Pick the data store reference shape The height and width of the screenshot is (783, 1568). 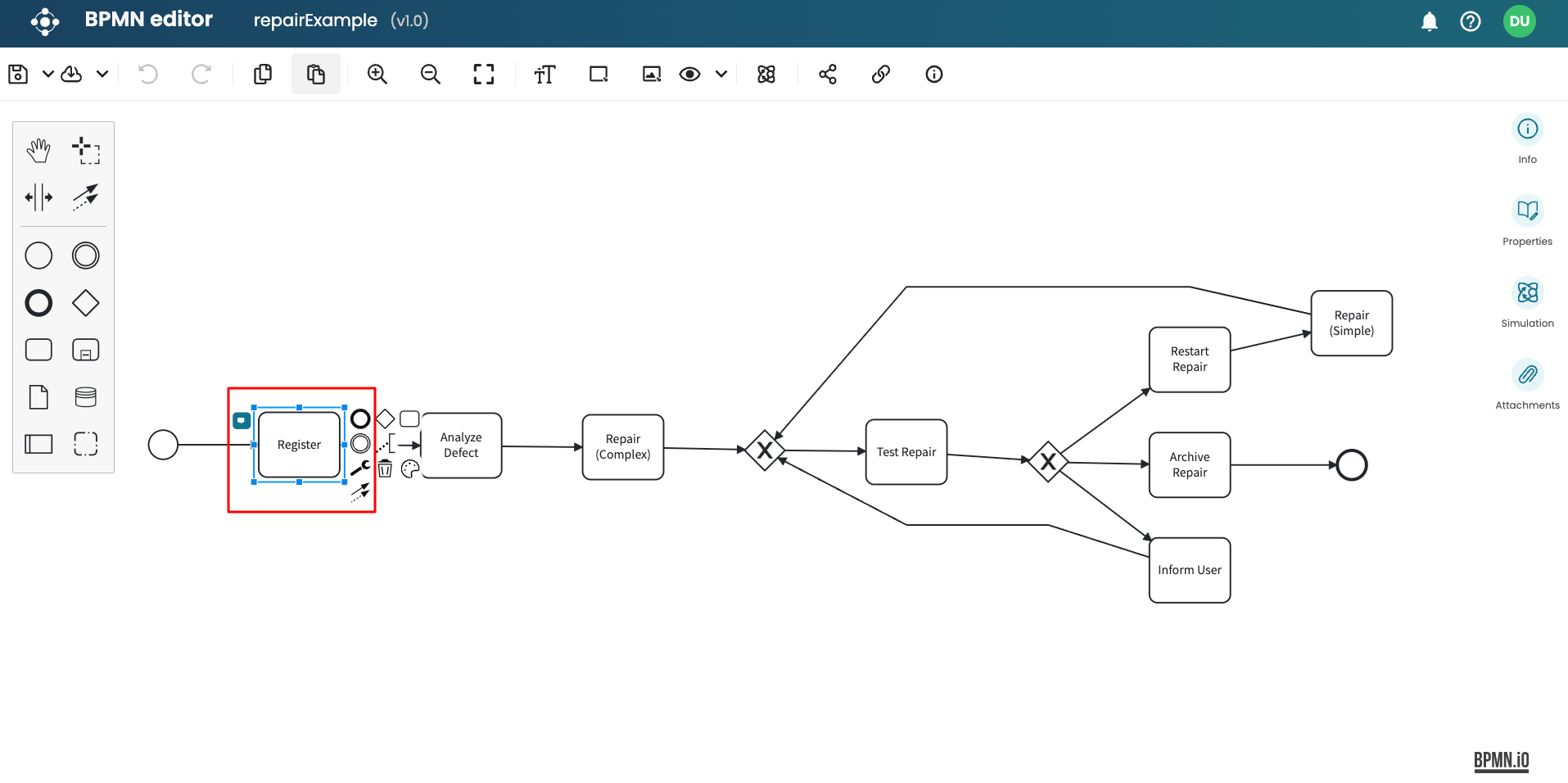pos(85,397)
